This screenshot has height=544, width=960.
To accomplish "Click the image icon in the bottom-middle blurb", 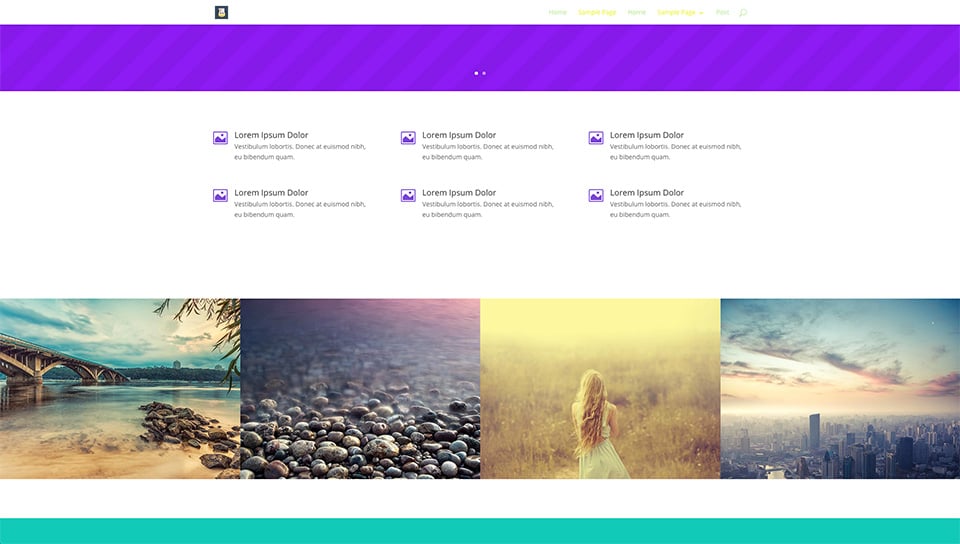I will (408, 196).
